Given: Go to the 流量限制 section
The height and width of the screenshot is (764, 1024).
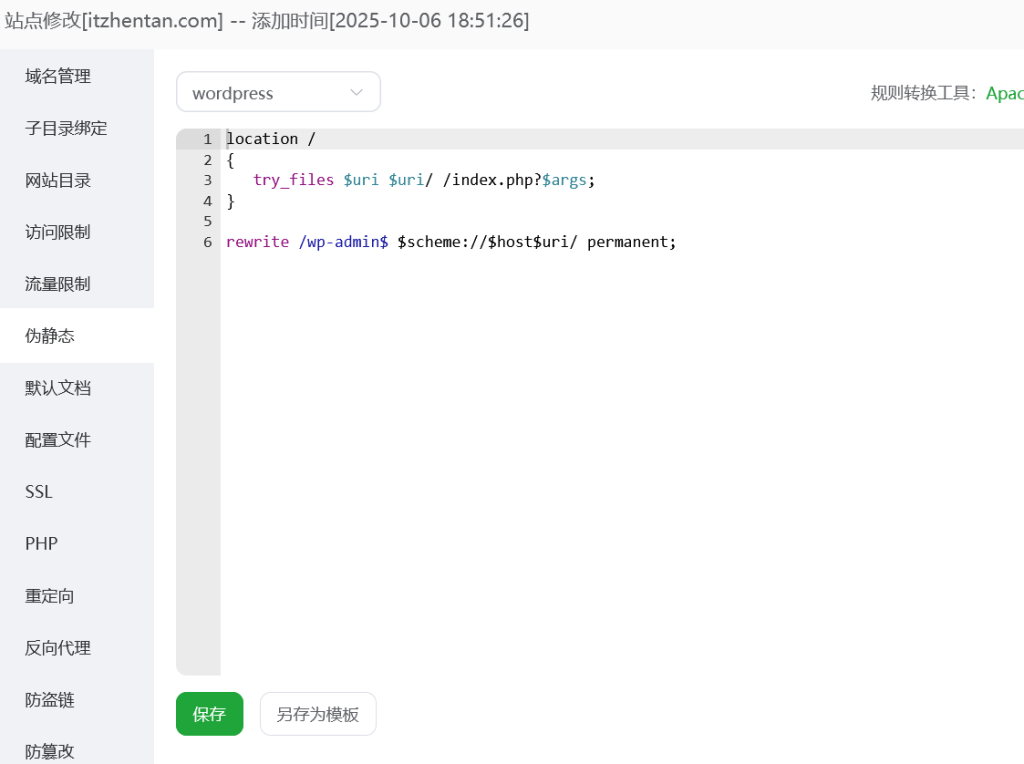Looking at the screenshot, I should coord(57,283).
